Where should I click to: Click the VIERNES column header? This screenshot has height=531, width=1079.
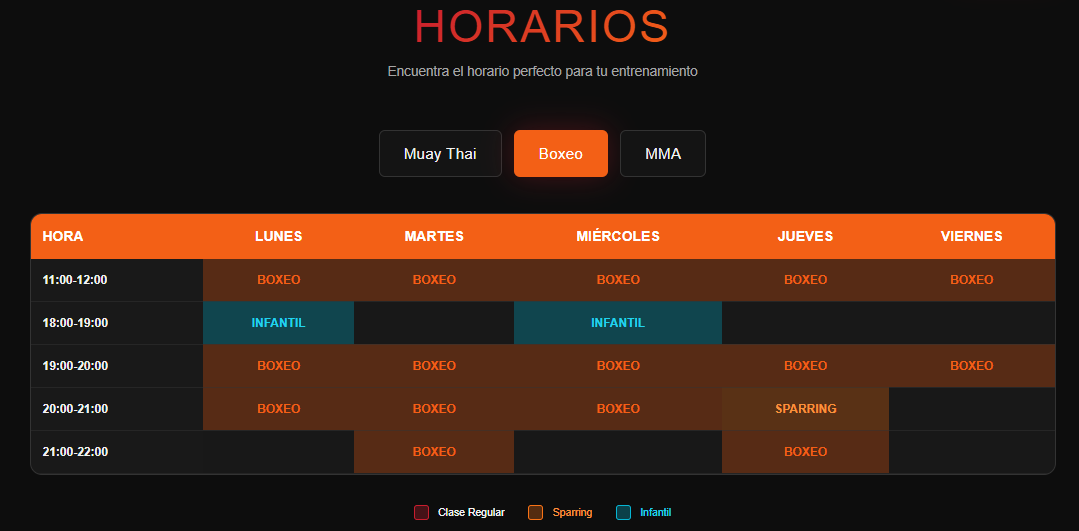972,237
